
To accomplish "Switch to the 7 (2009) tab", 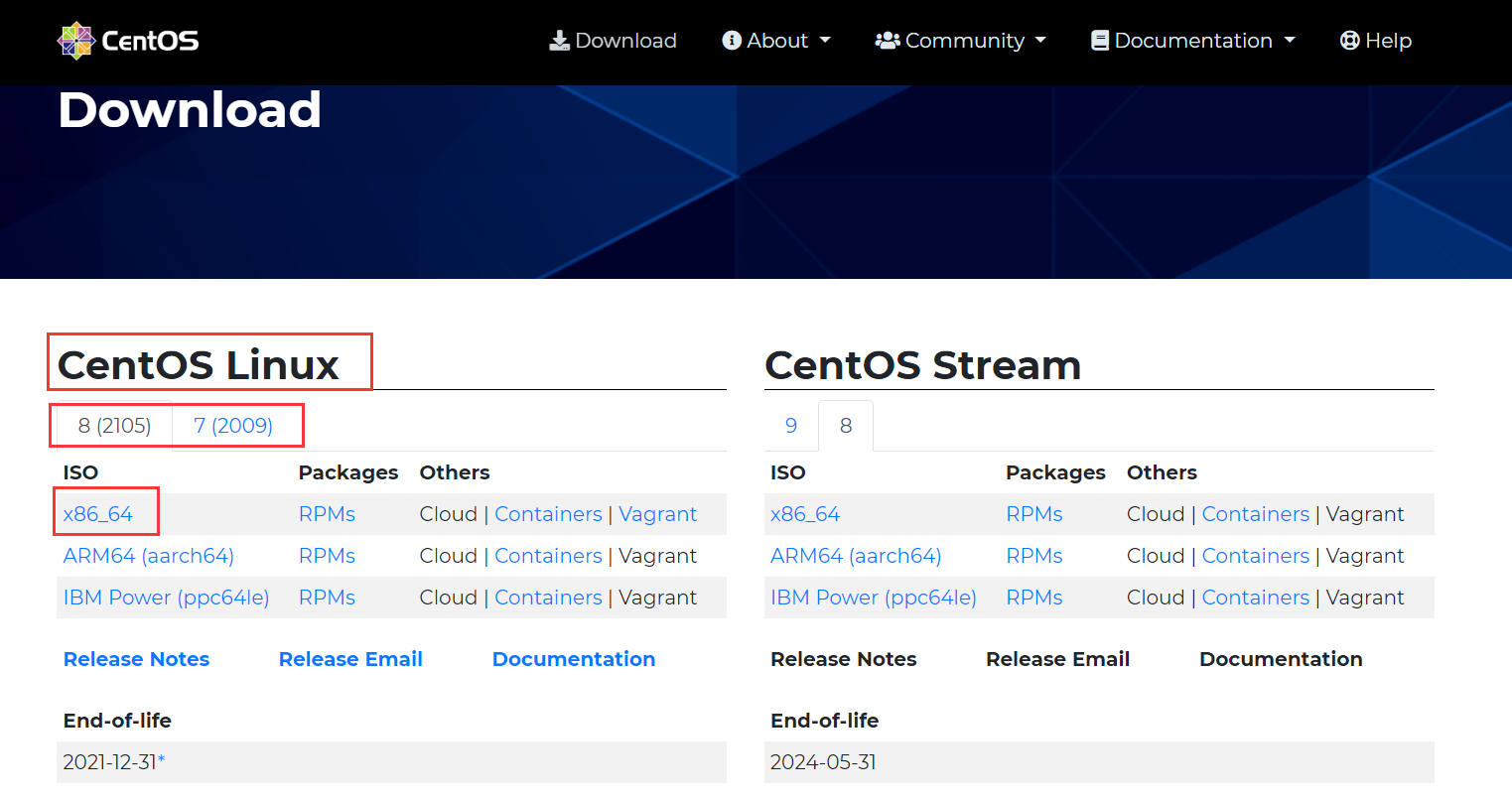I will pos(233,426).
